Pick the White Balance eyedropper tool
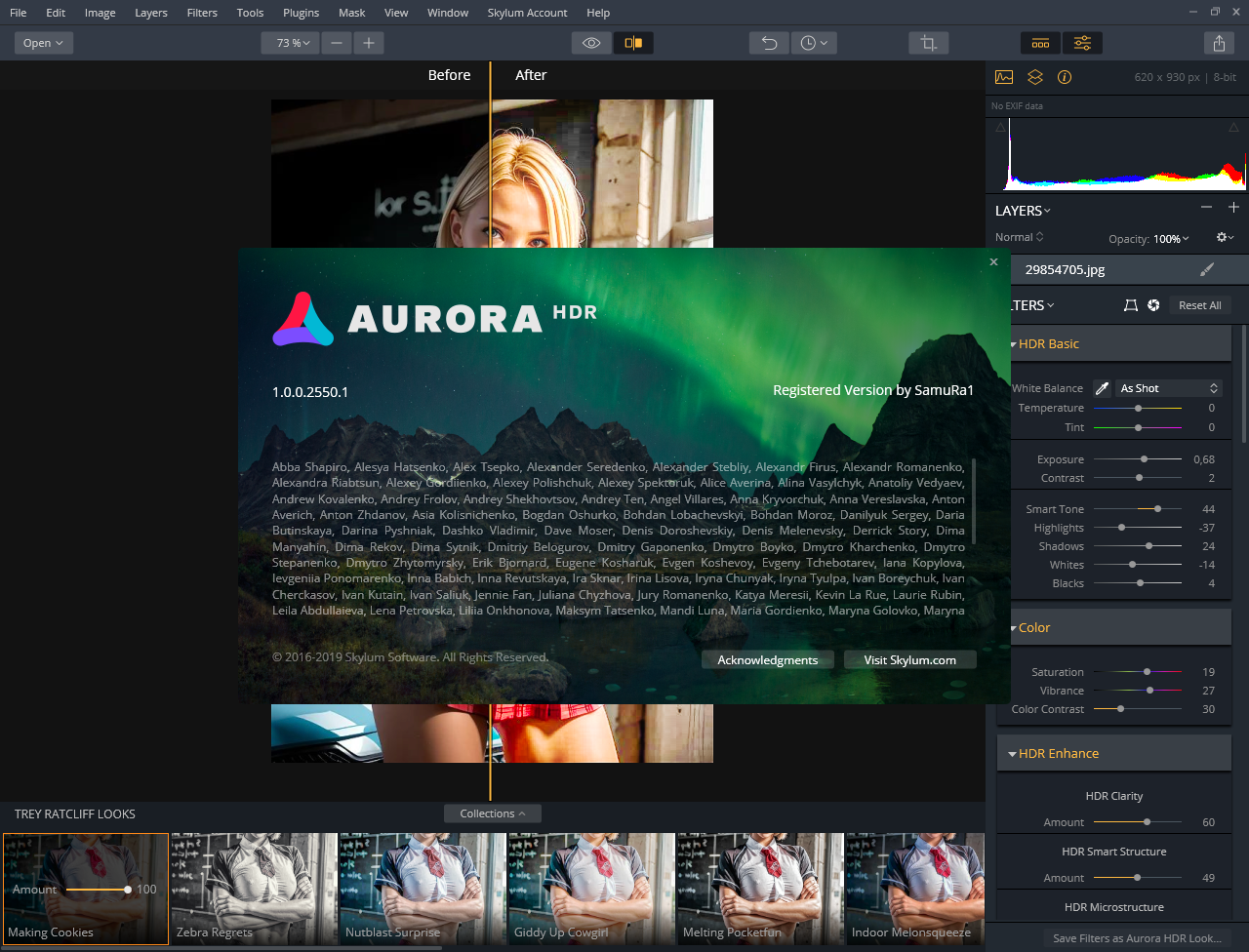This screenshot has width=1249, height=952. point(1102,388)
